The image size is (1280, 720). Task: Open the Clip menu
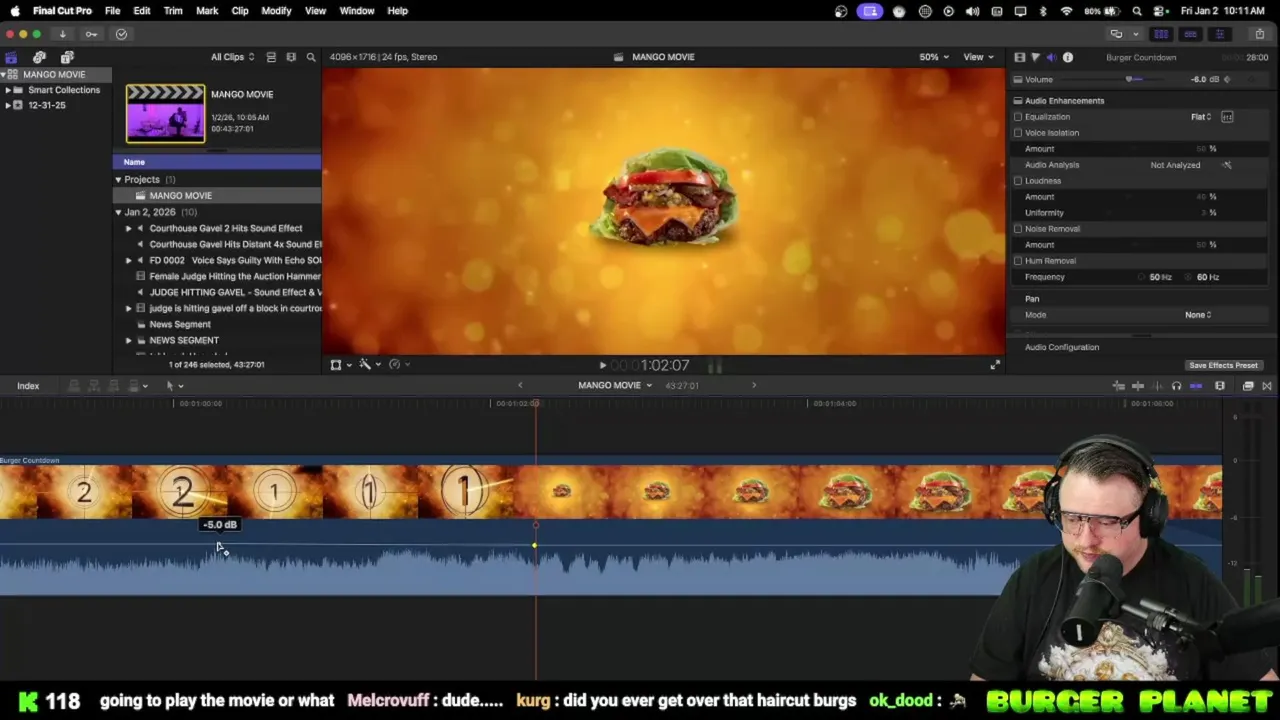(x=240, y=11)
